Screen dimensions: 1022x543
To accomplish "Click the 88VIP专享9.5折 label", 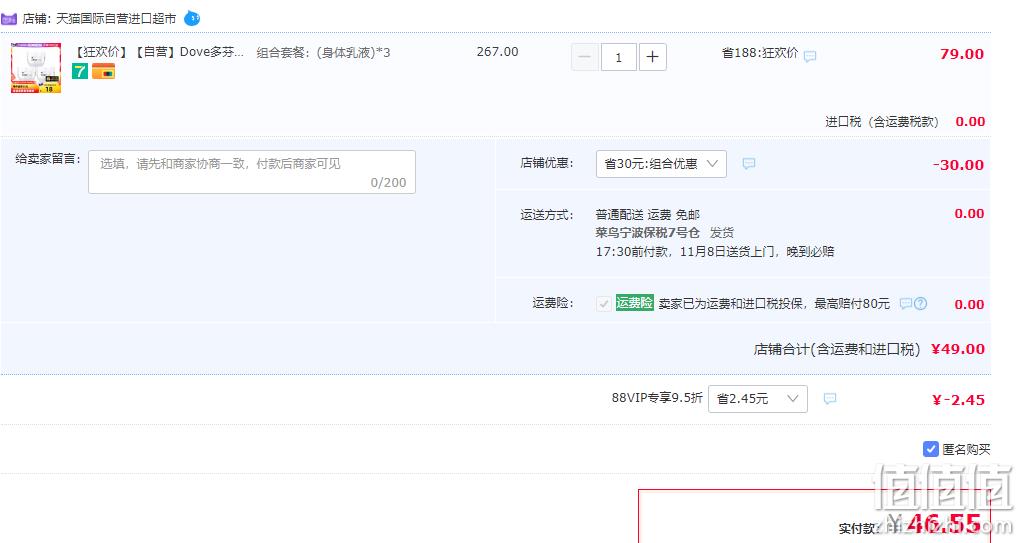I will (x=657, y=398).
